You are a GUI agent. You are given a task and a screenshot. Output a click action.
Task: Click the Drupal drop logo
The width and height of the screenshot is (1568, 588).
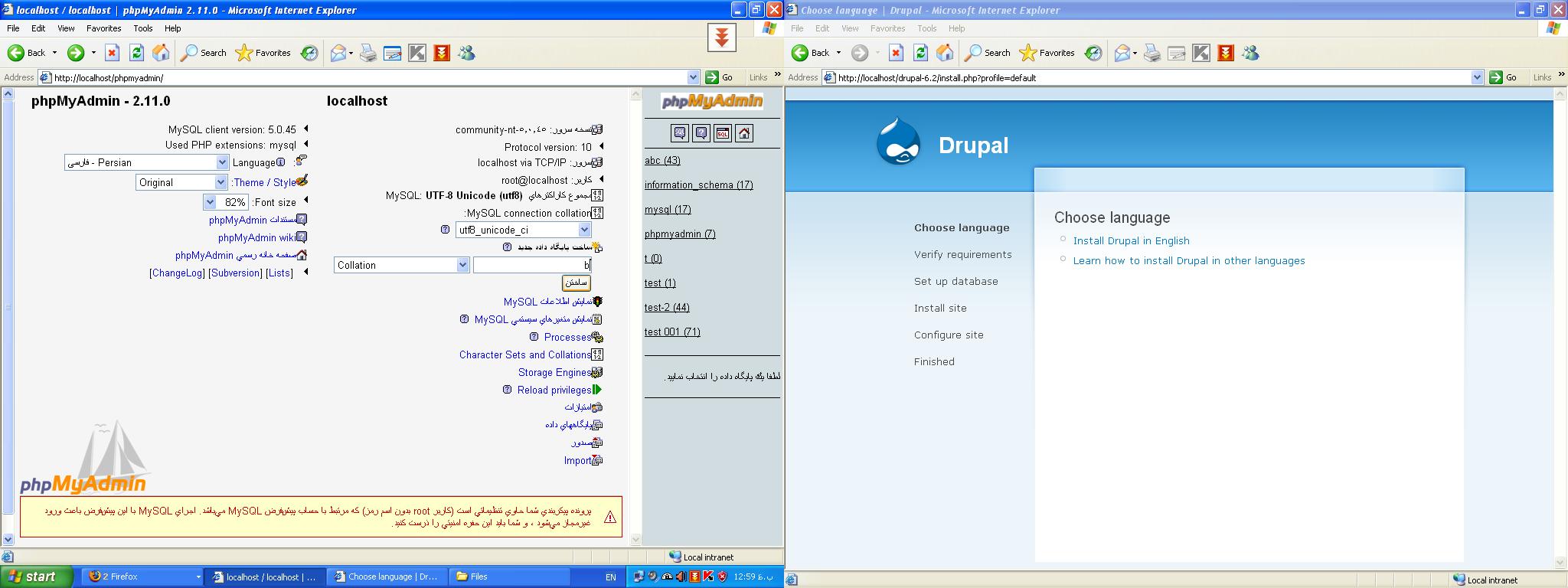(x=898, y=141)
